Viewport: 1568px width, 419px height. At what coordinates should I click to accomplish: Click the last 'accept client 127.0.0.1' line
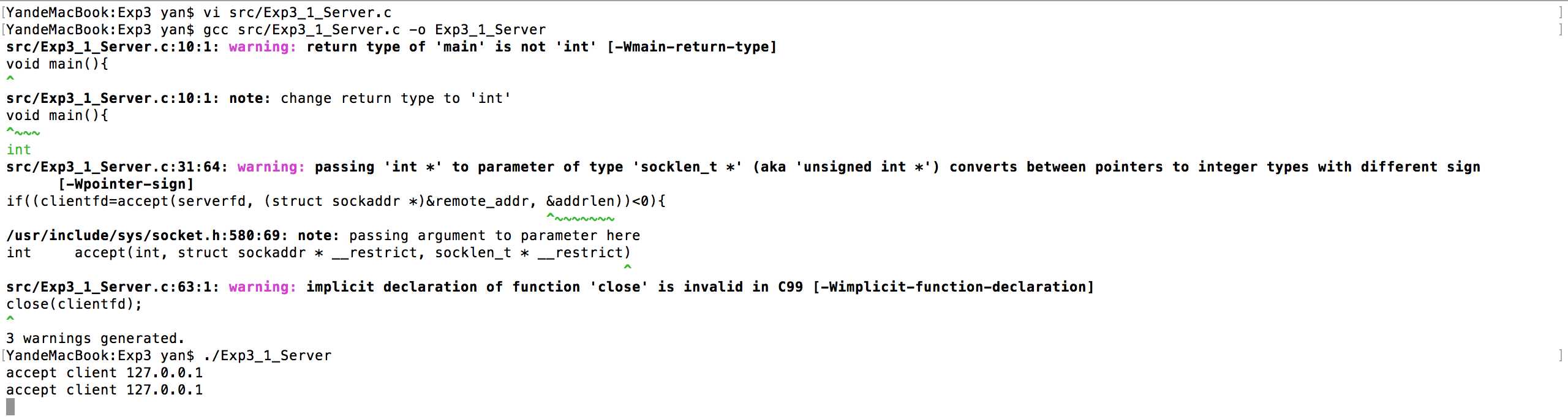[x=104, y=390]
